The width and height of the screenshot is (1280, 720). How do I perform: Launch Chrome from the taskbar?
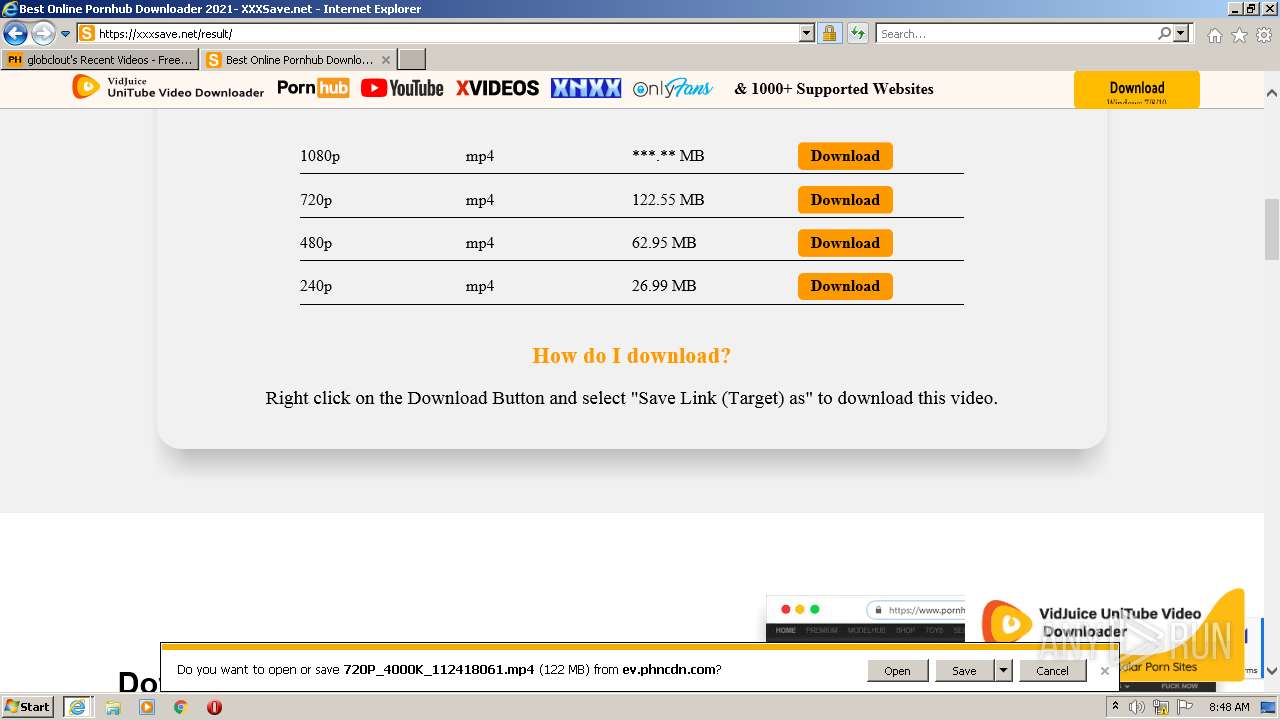180,707
